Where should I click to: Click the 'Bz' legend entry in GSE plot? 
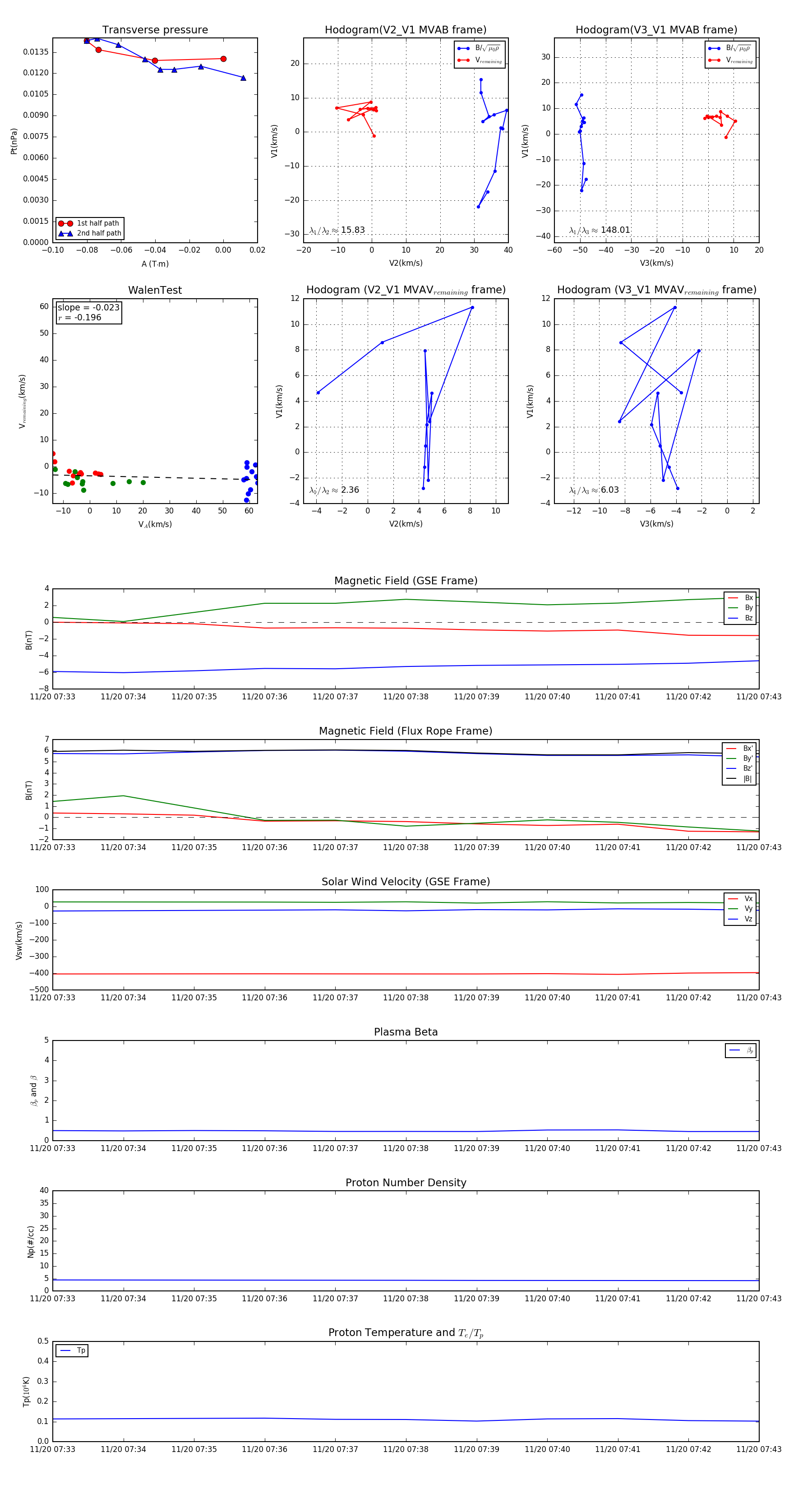pos(740,618)
